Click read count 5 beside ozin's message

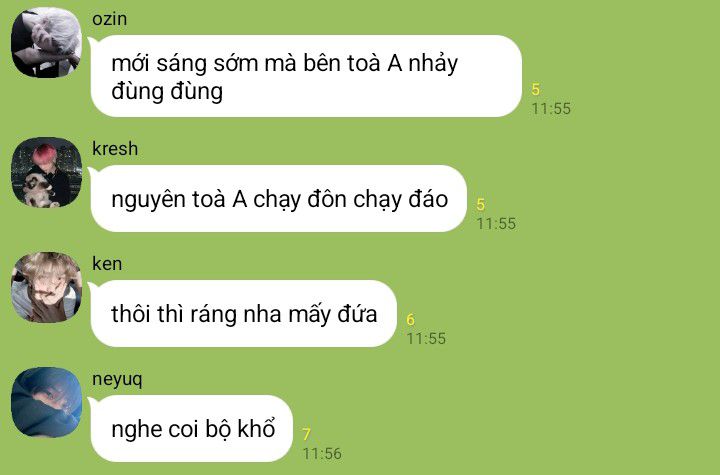pos(535,89)
